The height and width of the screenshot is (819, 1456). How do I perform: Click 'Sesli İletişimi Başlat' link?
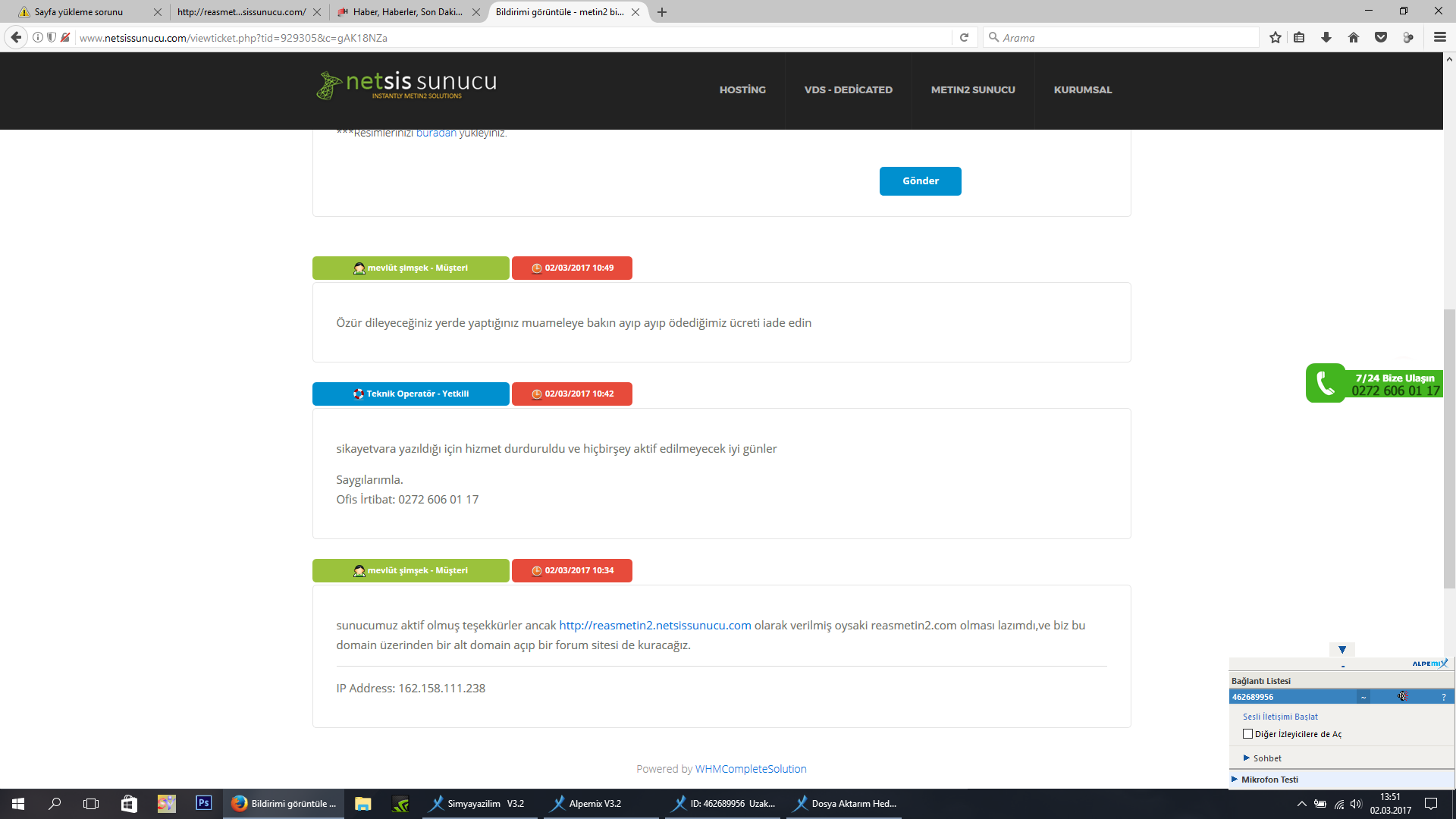tap(1280, 717)
